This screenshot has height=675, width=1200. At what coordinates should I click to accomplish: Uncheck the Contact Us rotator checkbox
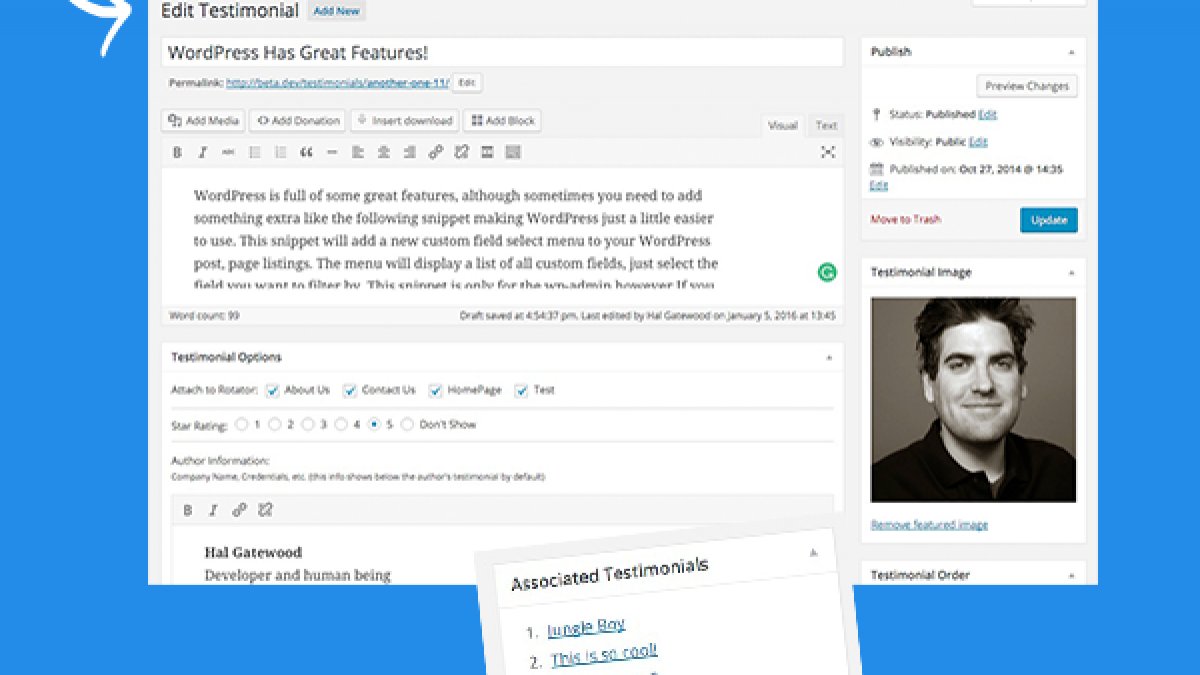click(x=349, y=391)
